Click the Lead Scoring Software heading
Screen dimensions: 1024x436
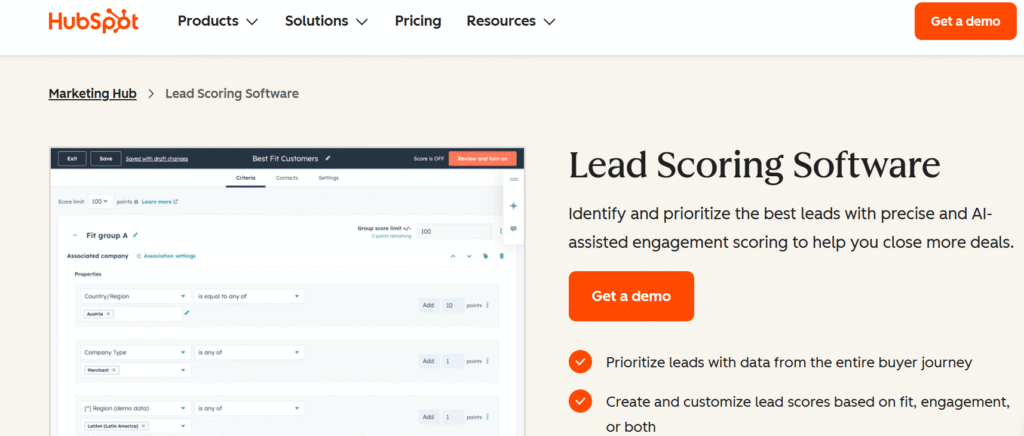pos(754,166)
